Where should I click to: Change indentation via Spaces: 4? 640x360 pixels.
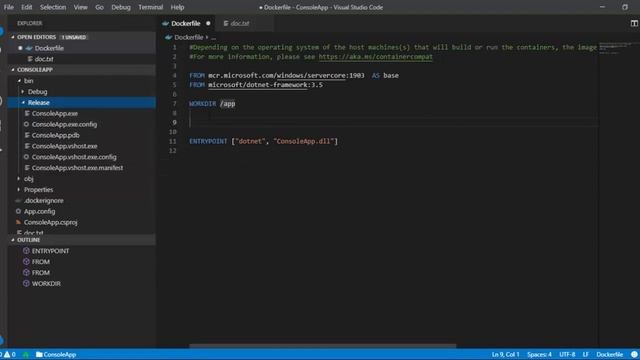(x=539, y=354)
